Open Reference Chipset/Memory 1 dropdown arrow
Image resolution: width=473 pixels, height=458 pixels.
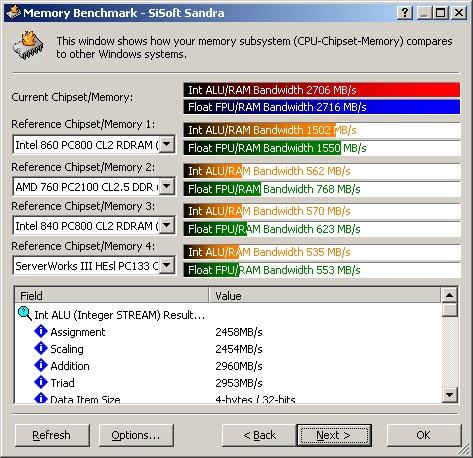(x=167, y=144)
